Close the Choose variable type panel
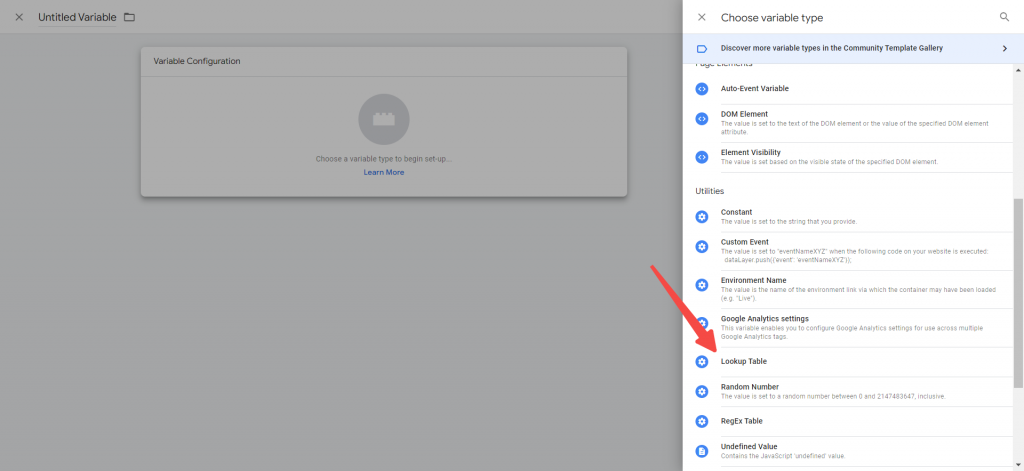 tap(701, 18)
